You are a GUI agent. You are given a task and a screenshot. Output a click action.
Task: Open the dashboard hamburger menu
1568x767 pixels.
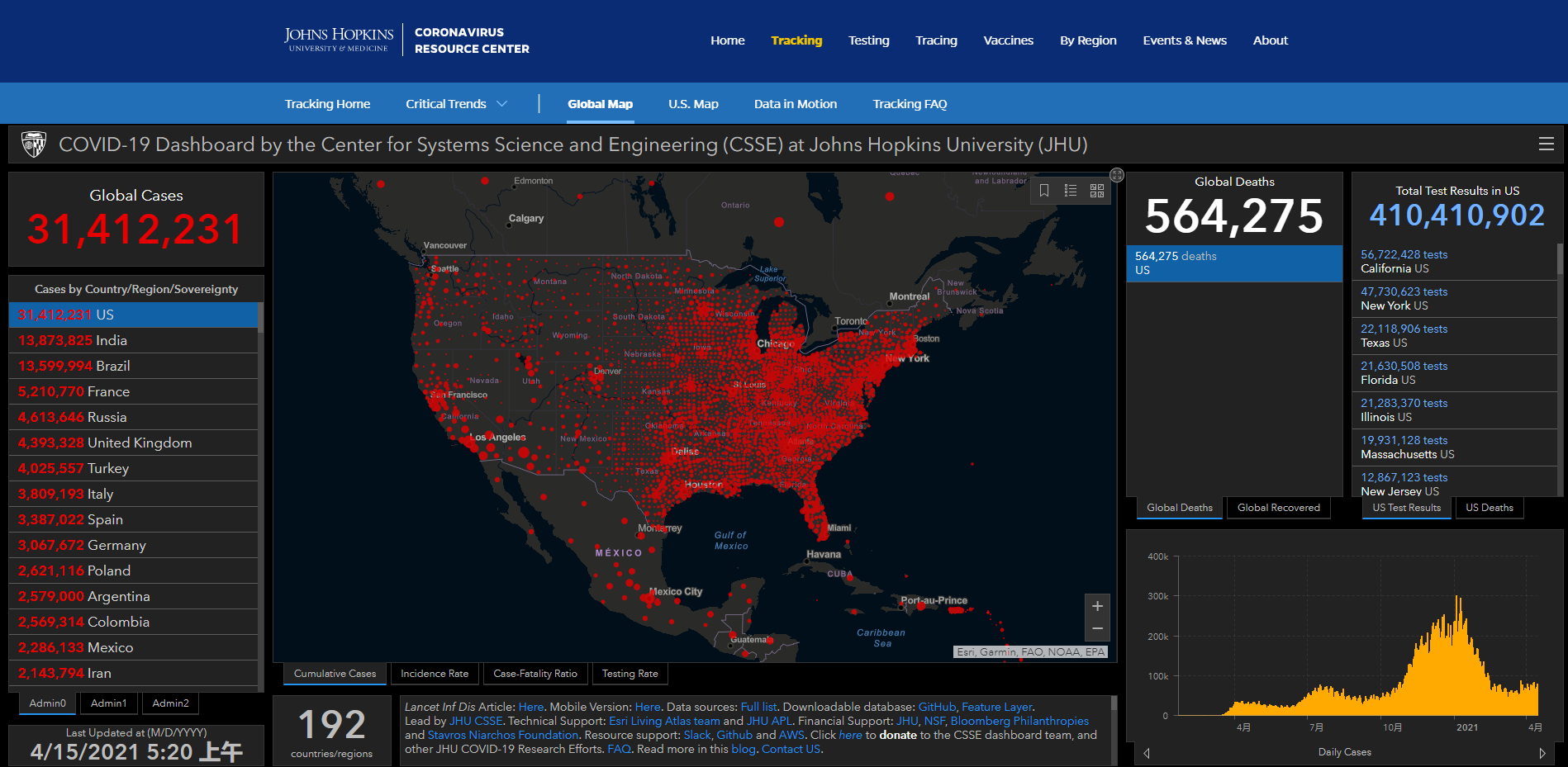point(1546,144)
